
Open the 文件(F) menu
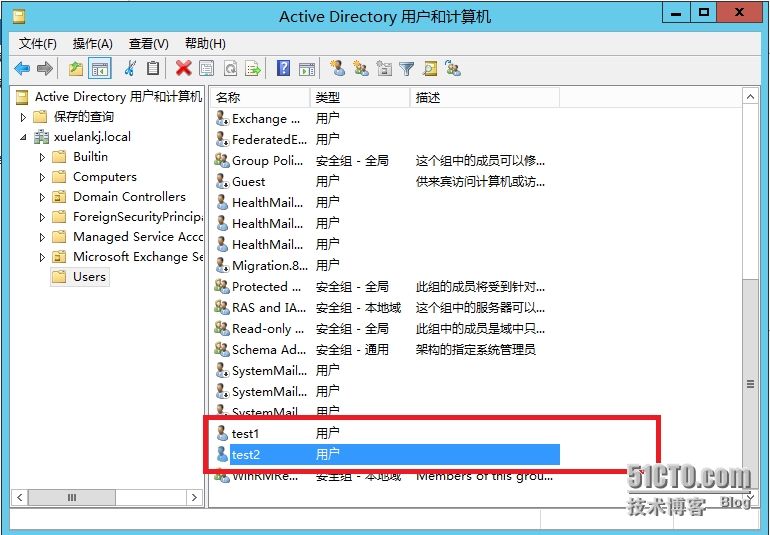(x=37, y=44)
